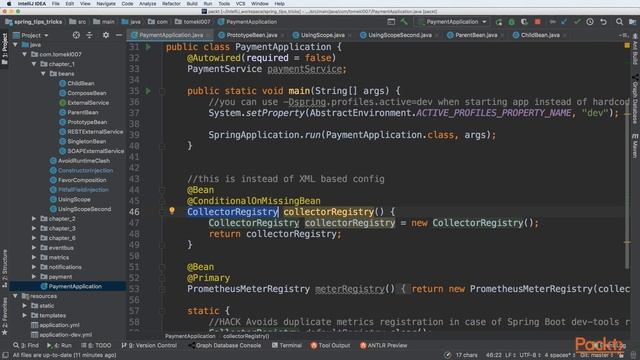Locate current file with Project panel target icon
Viewport: 640px width, 360px height.
[x=76, y=35]
